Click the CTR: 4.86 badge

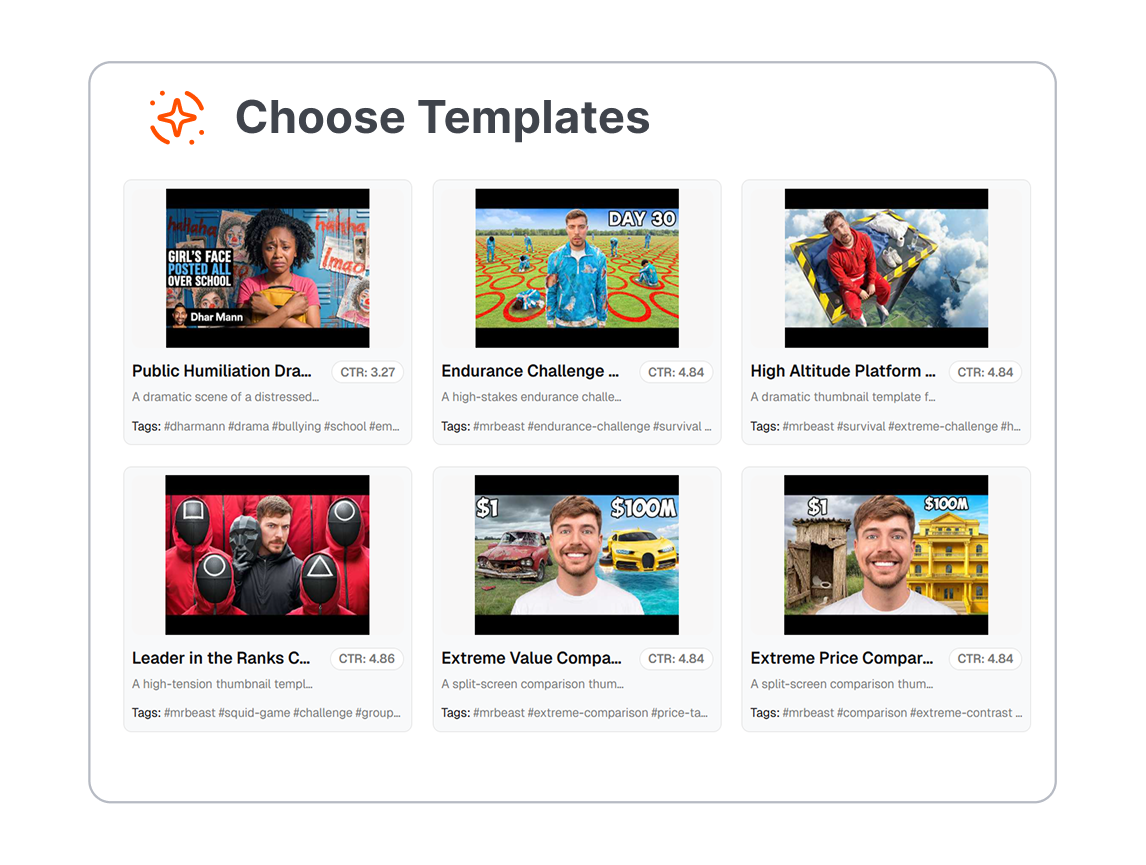click(367, 658)
